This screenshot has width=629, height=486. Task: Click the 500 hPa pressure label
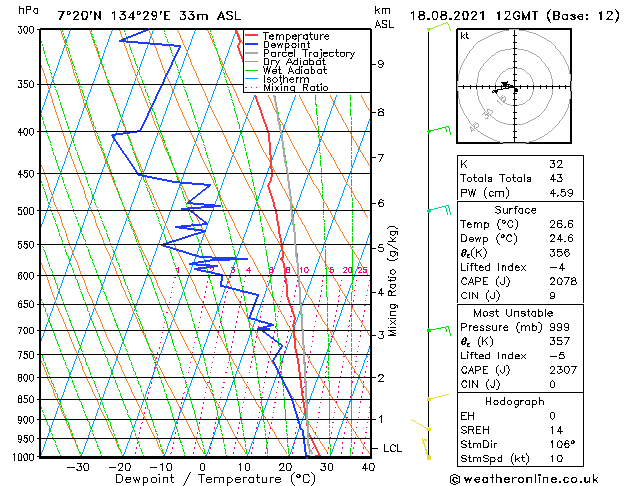click(x=28, y=211)
